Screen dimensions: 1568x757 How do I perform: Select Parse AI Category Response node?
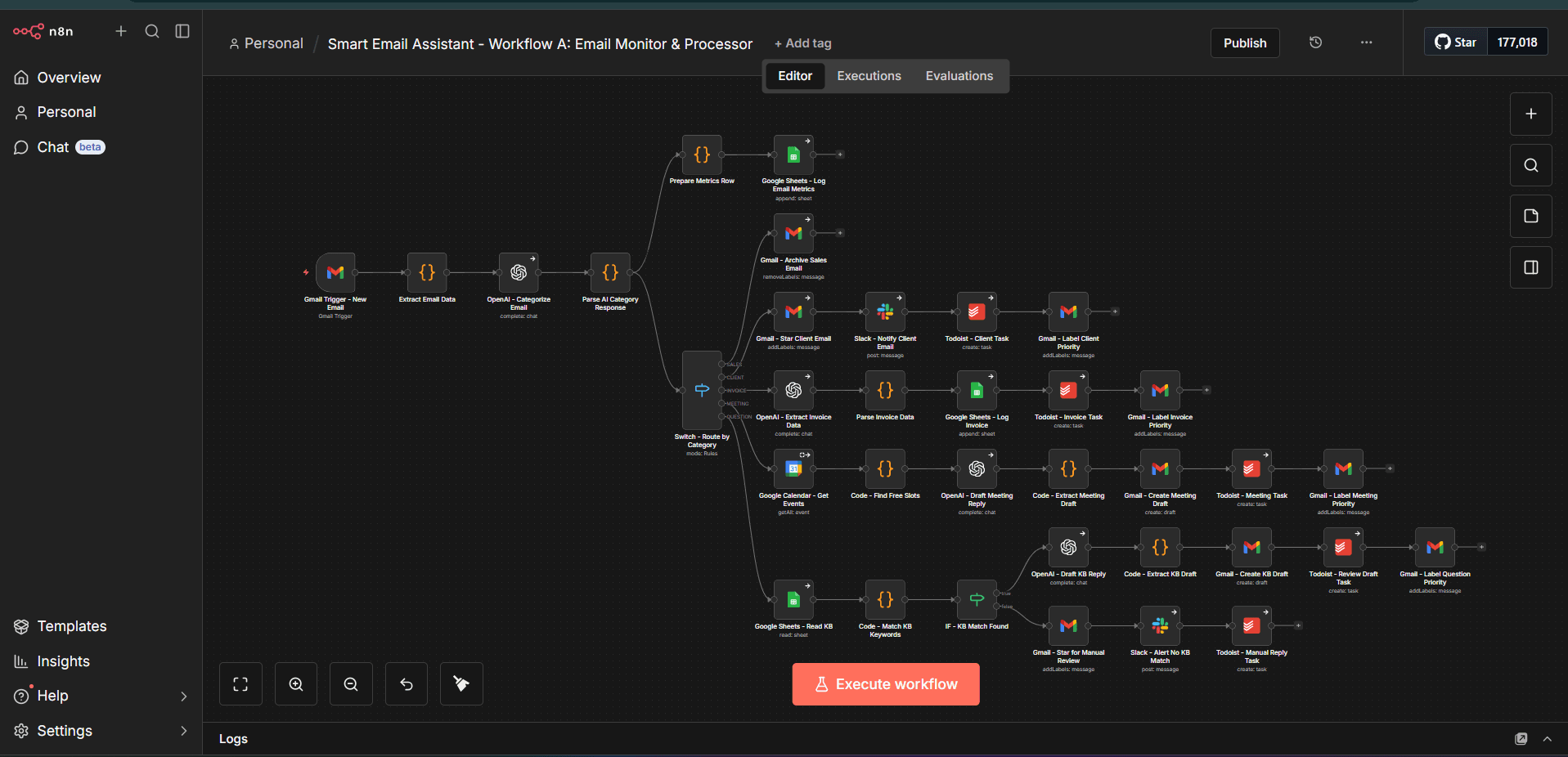point(610,272)
